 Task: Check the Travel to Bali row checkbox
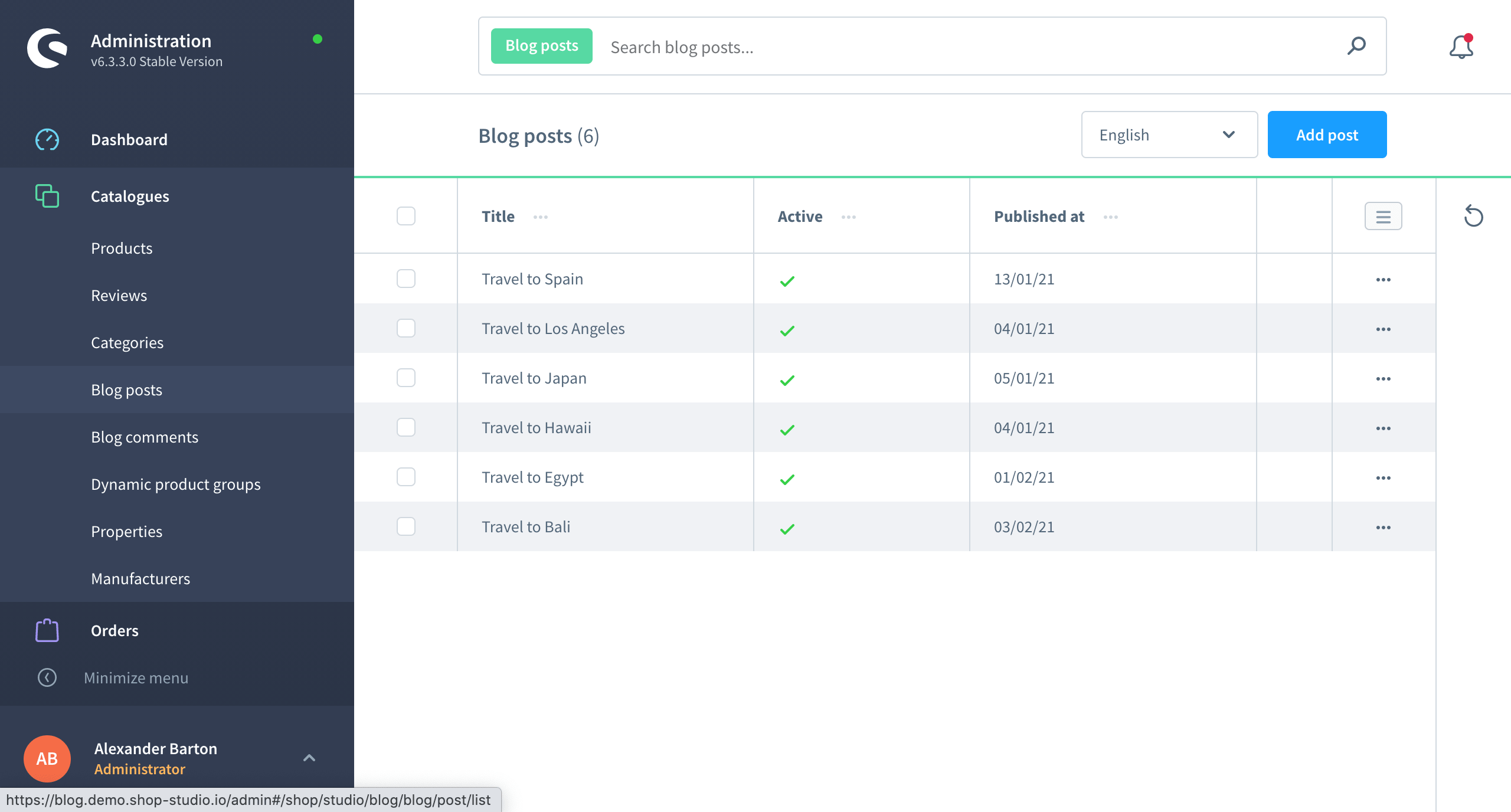click(406, 526)
